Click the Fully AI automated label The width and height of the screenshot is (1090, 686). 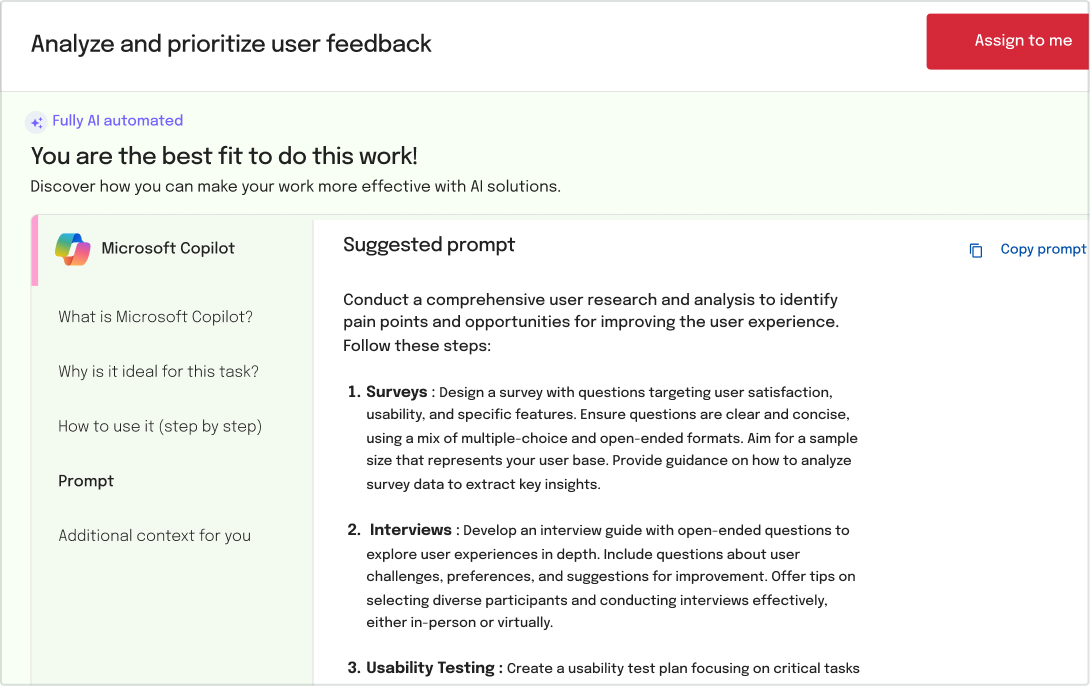tap(117, 121)
